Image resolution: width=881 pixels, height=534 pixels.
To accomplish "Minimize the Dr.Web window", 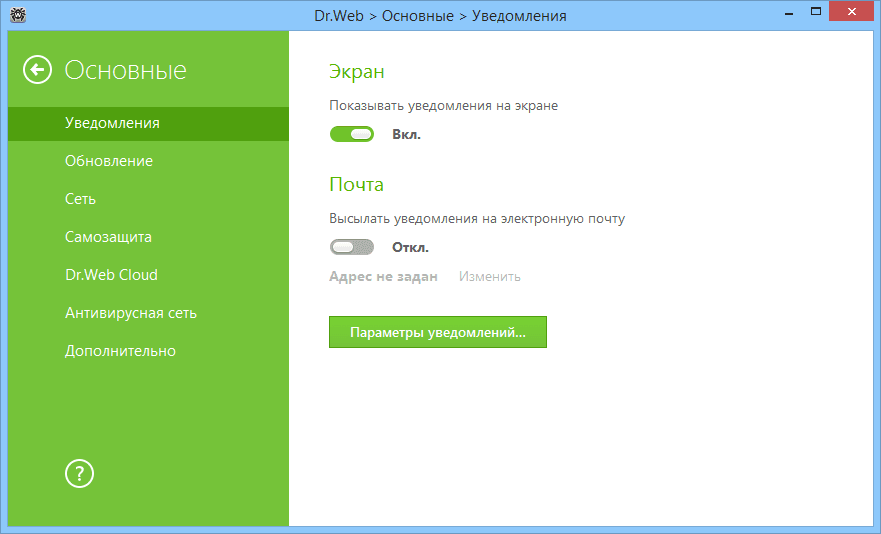I will pos(789,12).
